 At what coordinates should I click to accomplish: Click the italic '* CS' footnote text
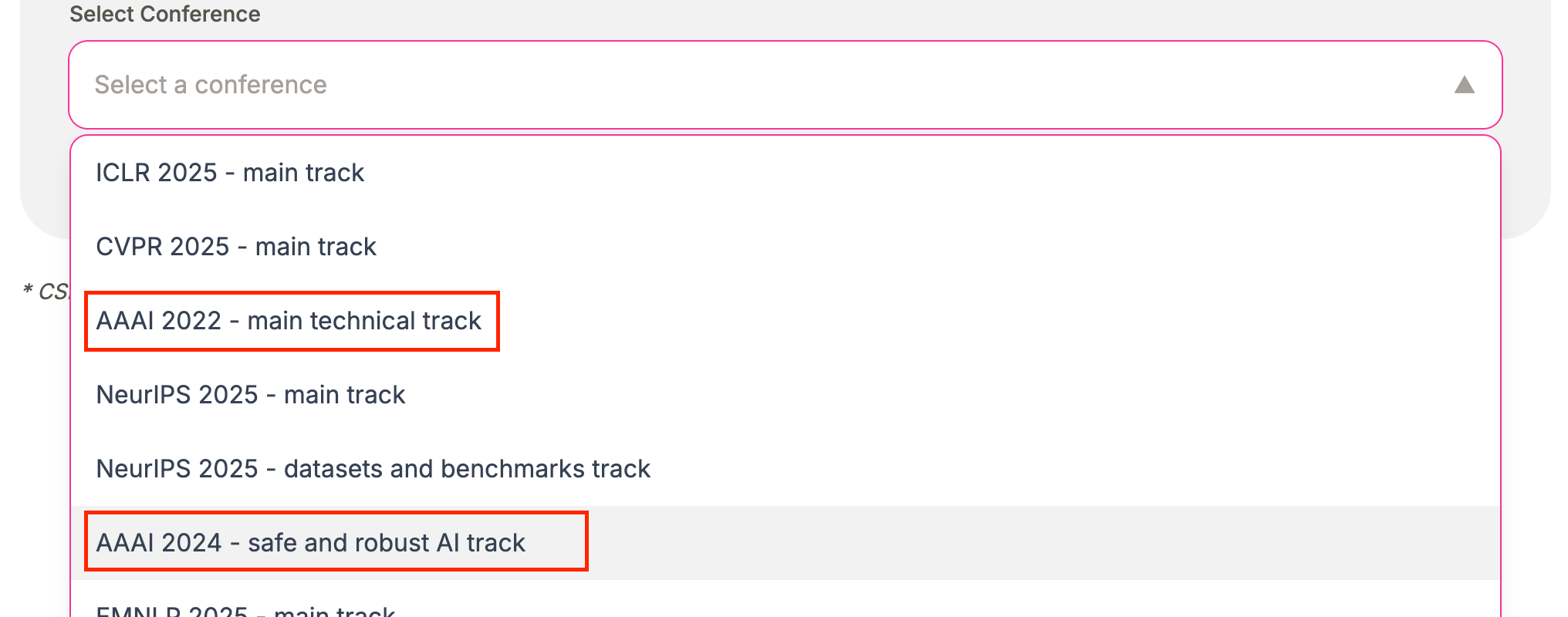46,292
